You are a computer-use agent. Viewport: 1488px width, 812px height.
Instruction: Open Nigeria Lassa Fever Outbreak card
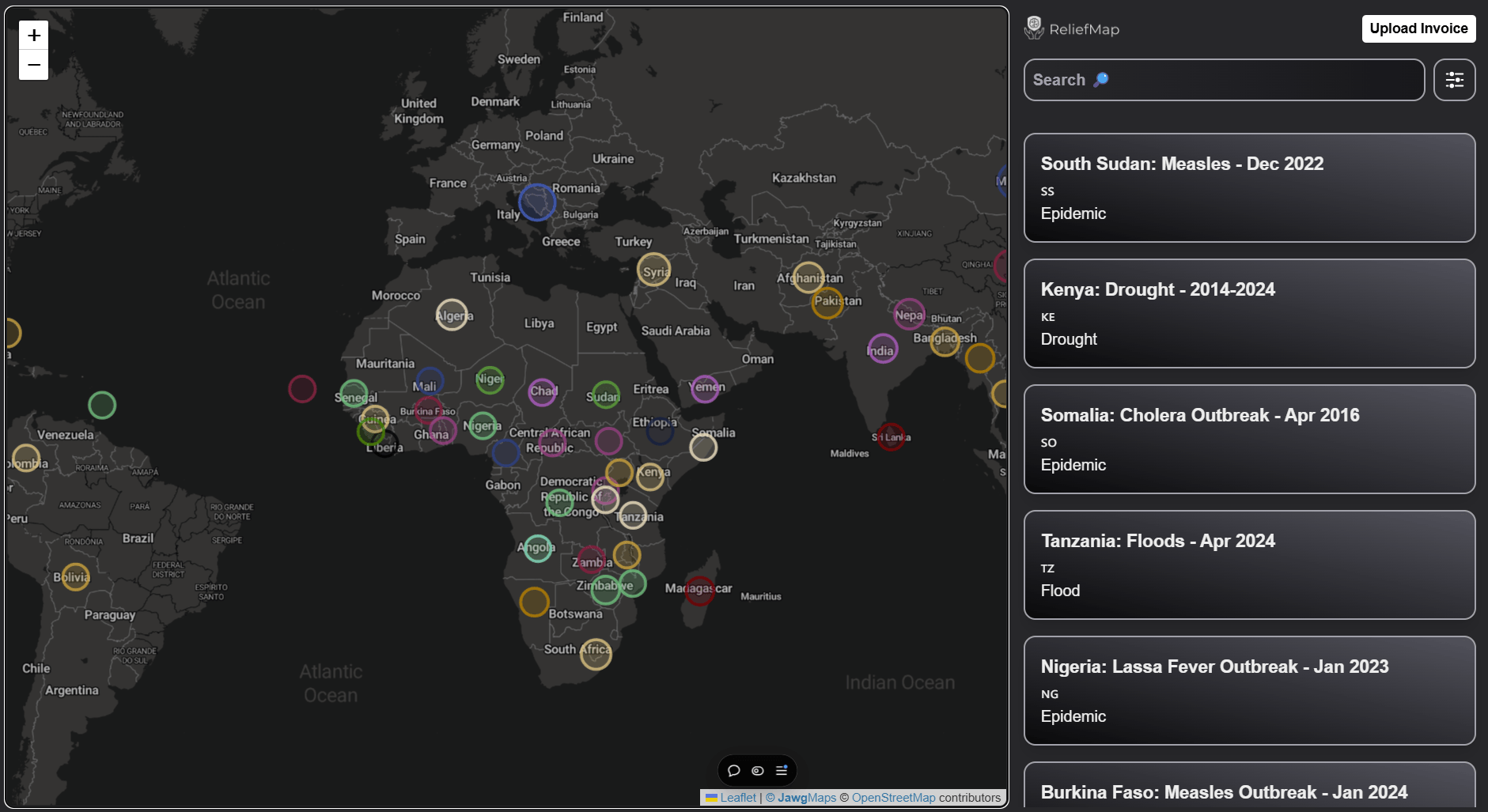click(x=1249, y=690)
